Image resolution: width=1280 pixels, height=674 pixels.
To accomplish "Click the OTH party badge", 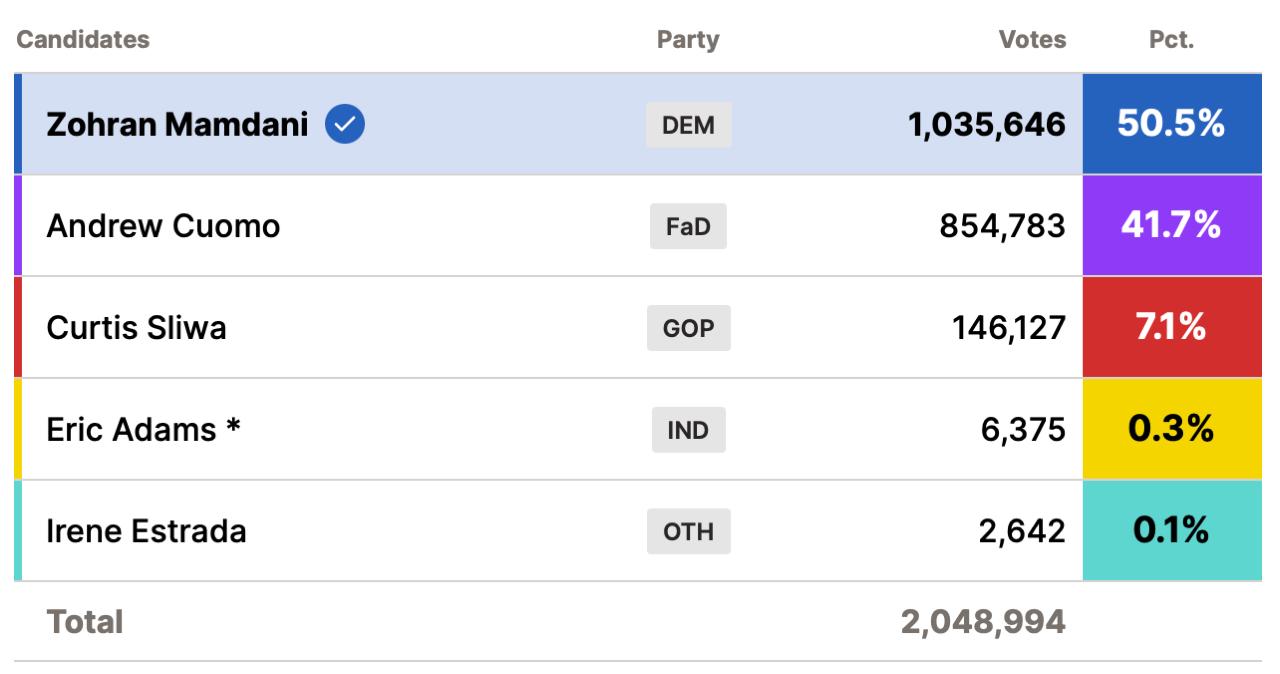I will click(x=688, y=531).
